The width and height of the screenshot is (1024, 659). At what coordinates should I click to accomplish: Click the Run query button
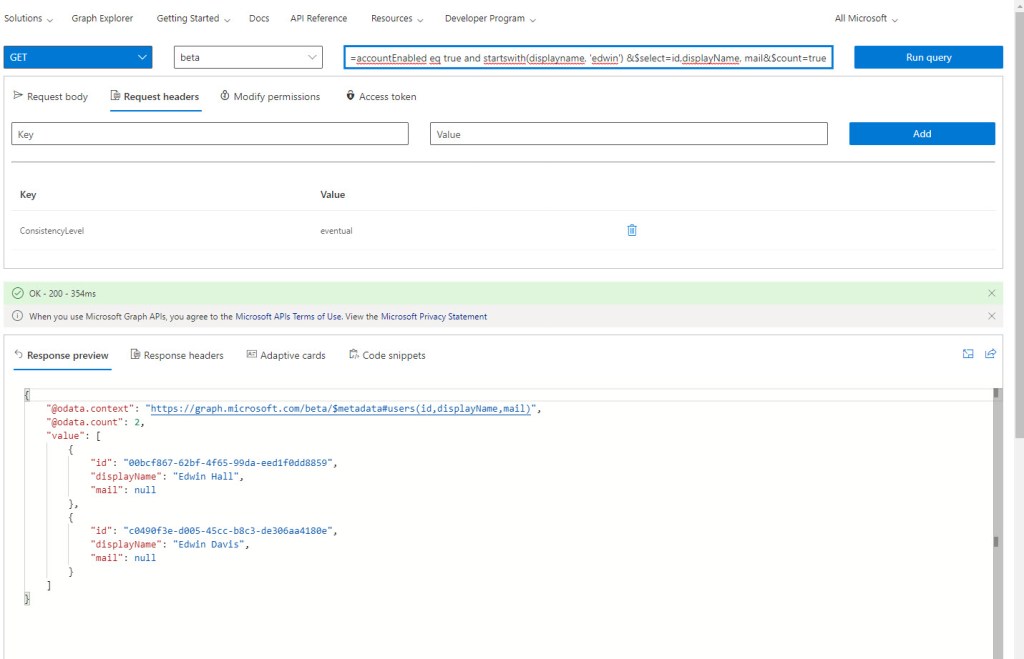(x=928, y=58)
